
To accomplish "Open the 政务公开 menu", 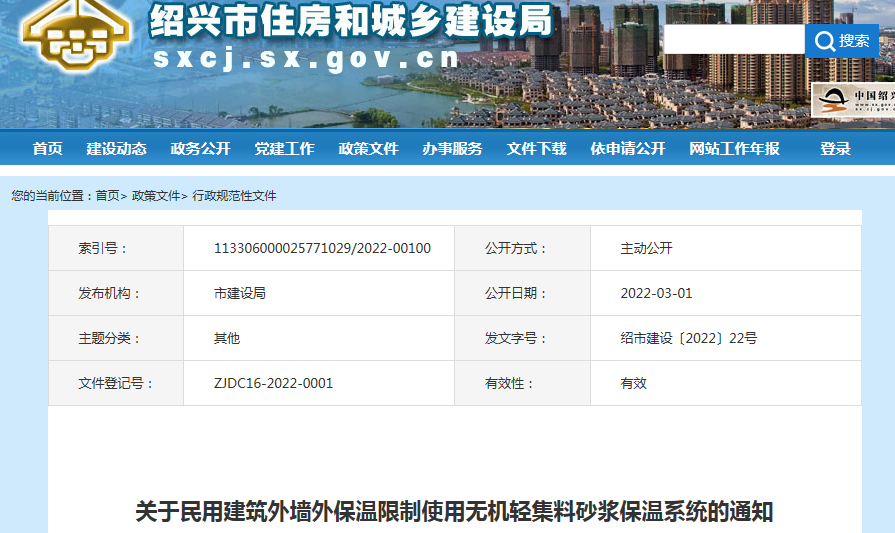I will point(200,148).
